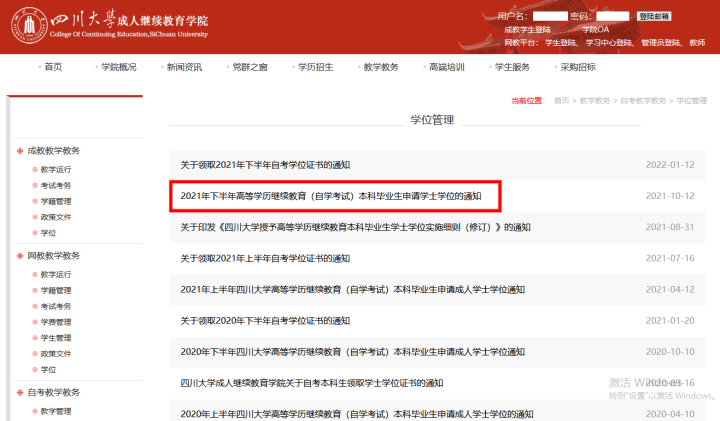720x421 pixels.
Task: Open 学生登陆 under 网教平台
Action: [x=560, y=43]
